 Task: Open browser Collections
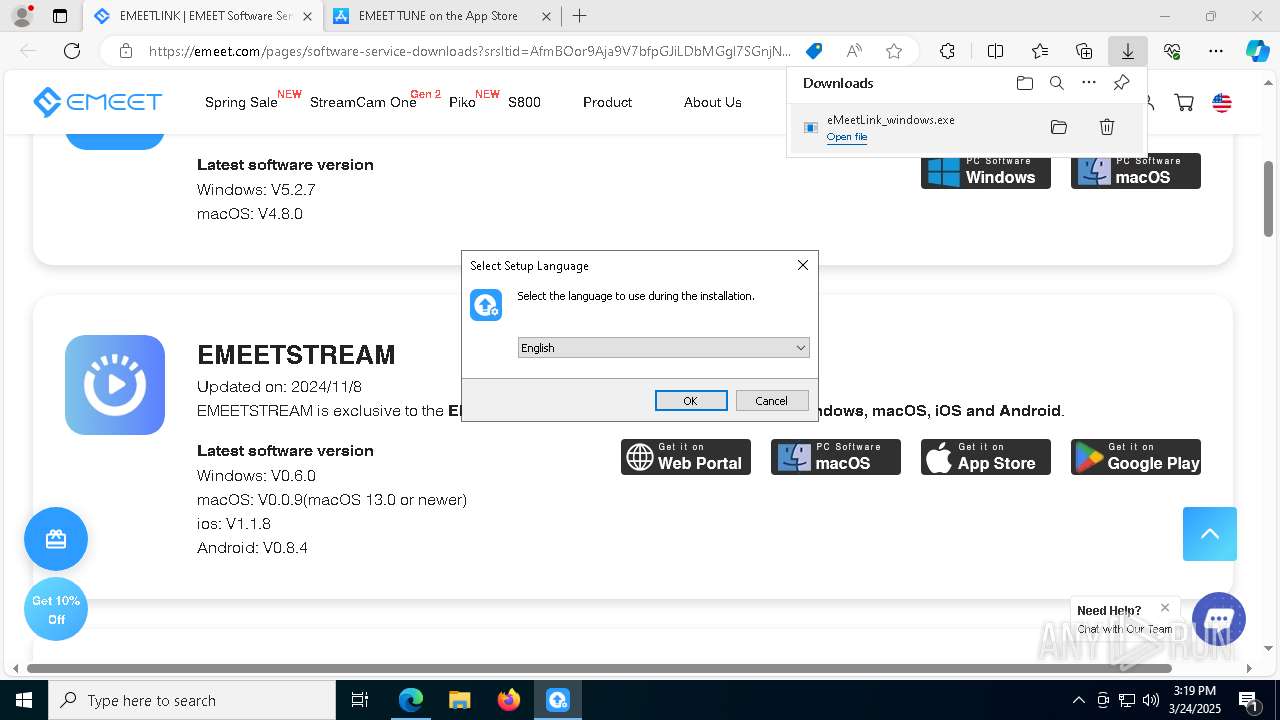point(1084,51)
